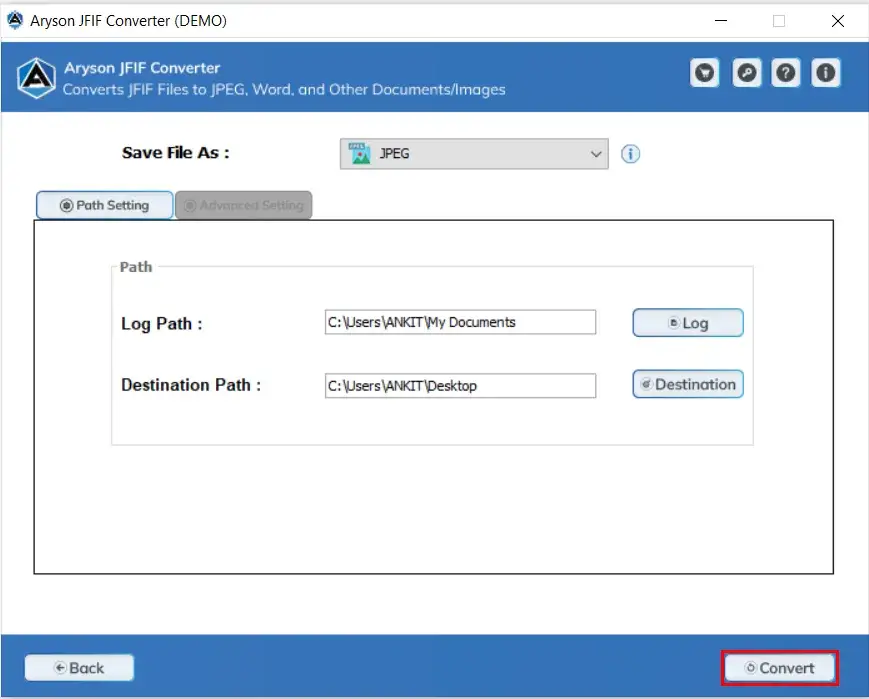The width and height of the screenshot is (869, 699).
Task: Click the 'Aryson JFIF Converter' header title
Action: tap(142, 68)
